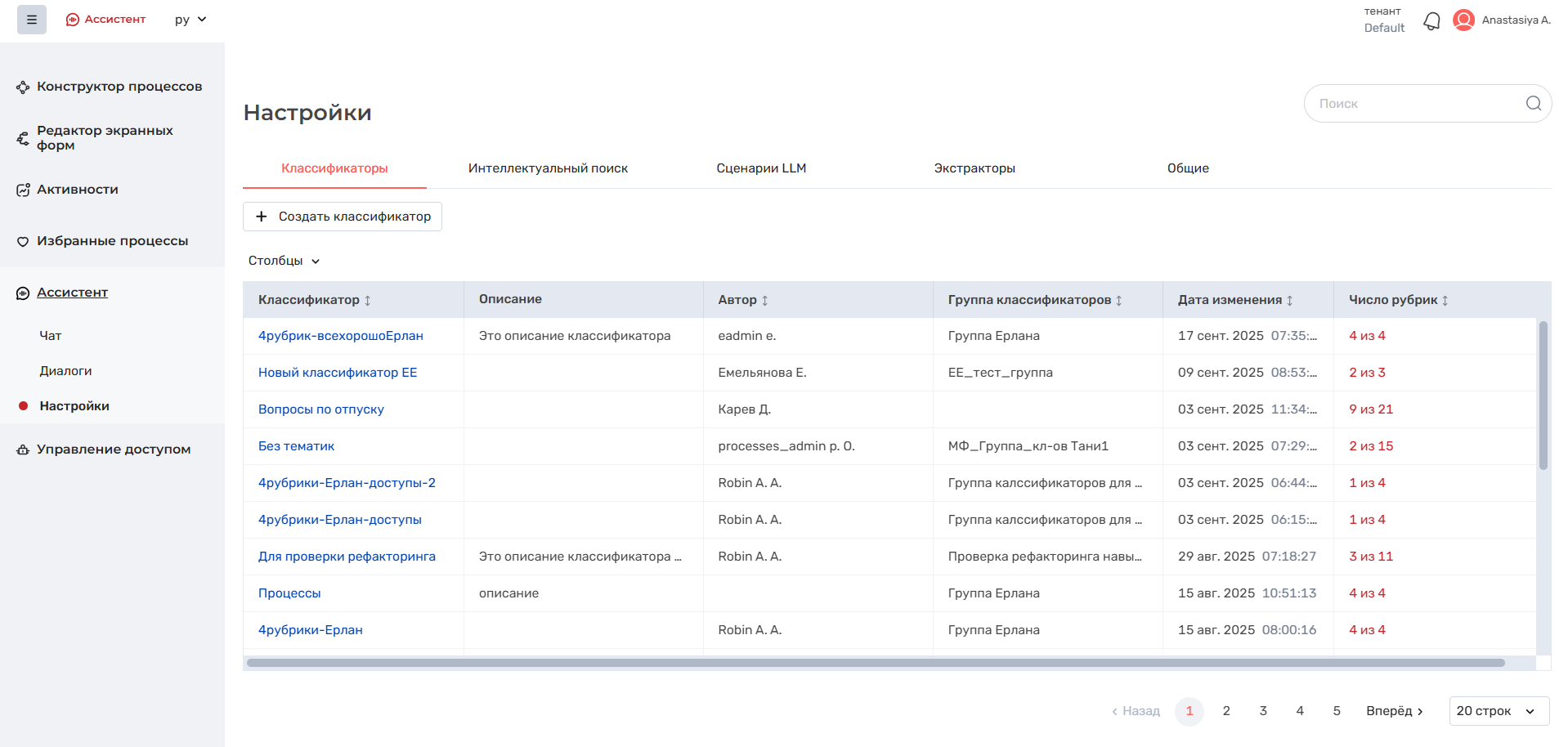Expand the Столбцы columns dropdown

(x=284, y=261)
